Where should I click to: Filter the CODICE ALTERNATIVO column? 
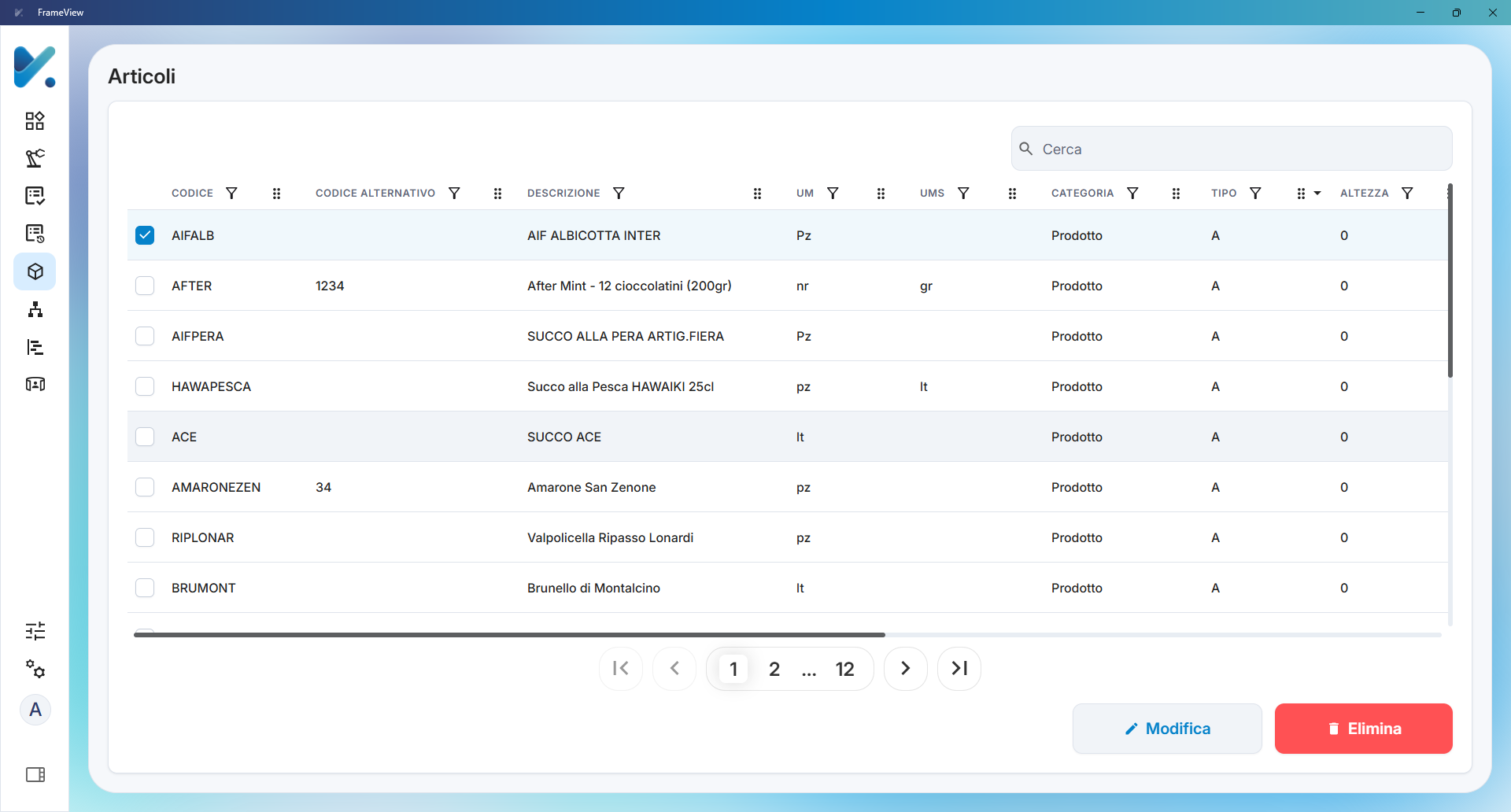click(x=454, y=194)
